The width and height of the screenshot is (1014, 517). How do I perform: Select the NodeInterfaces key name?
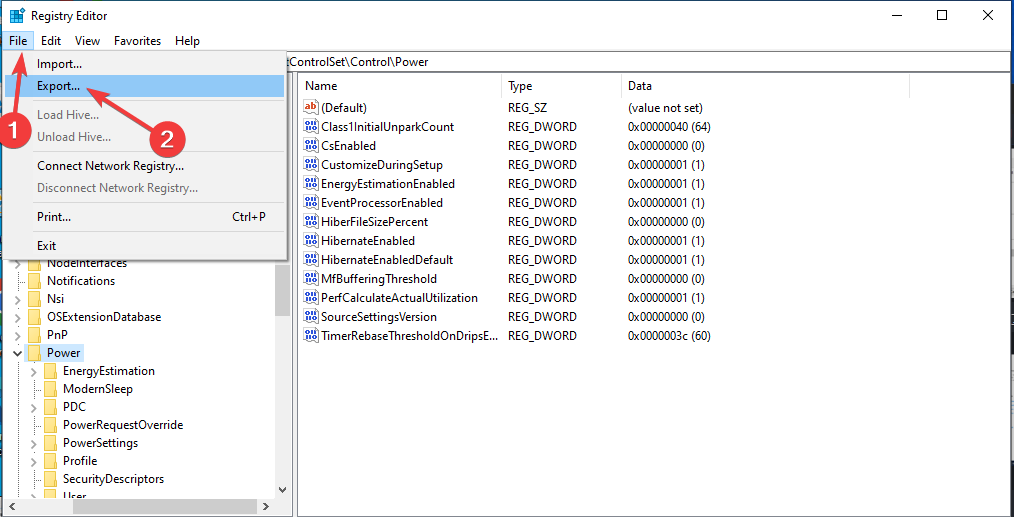(x=87, y=263)
